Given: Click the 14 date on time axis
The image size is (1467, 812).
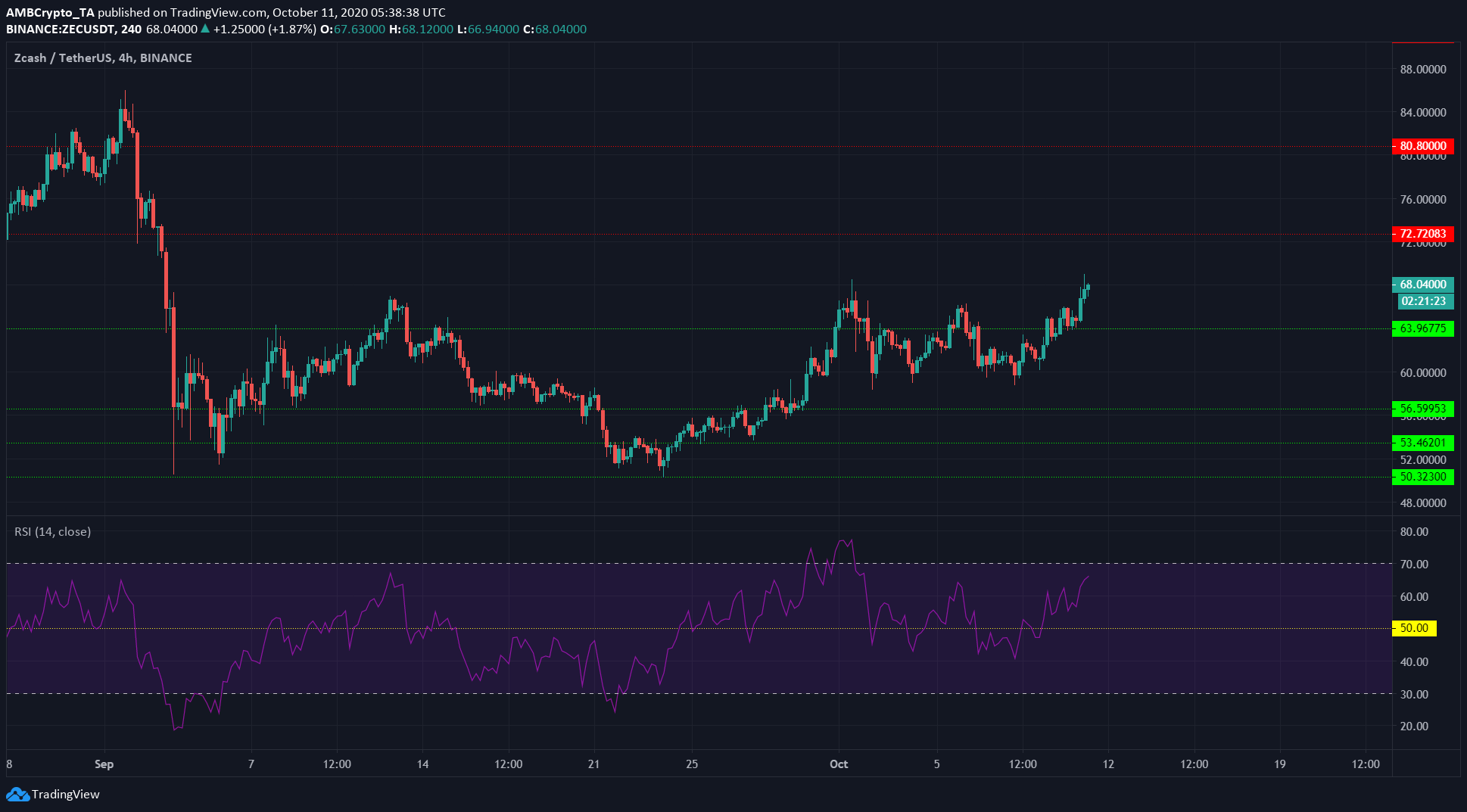Looking at the screenshot, I should [422, 764].
